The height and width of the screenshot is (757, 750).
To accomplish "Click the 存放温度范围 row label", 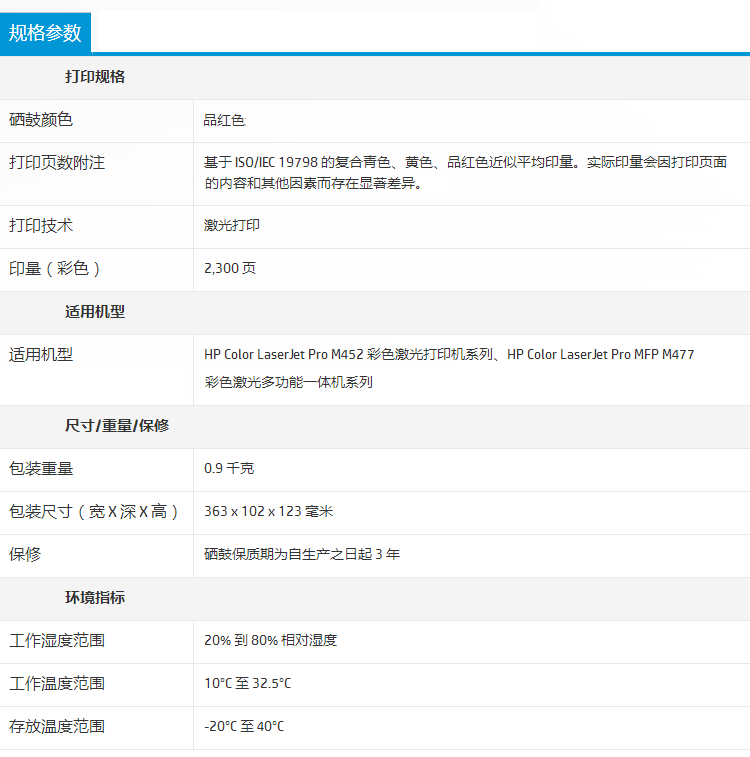I will 57,726.
